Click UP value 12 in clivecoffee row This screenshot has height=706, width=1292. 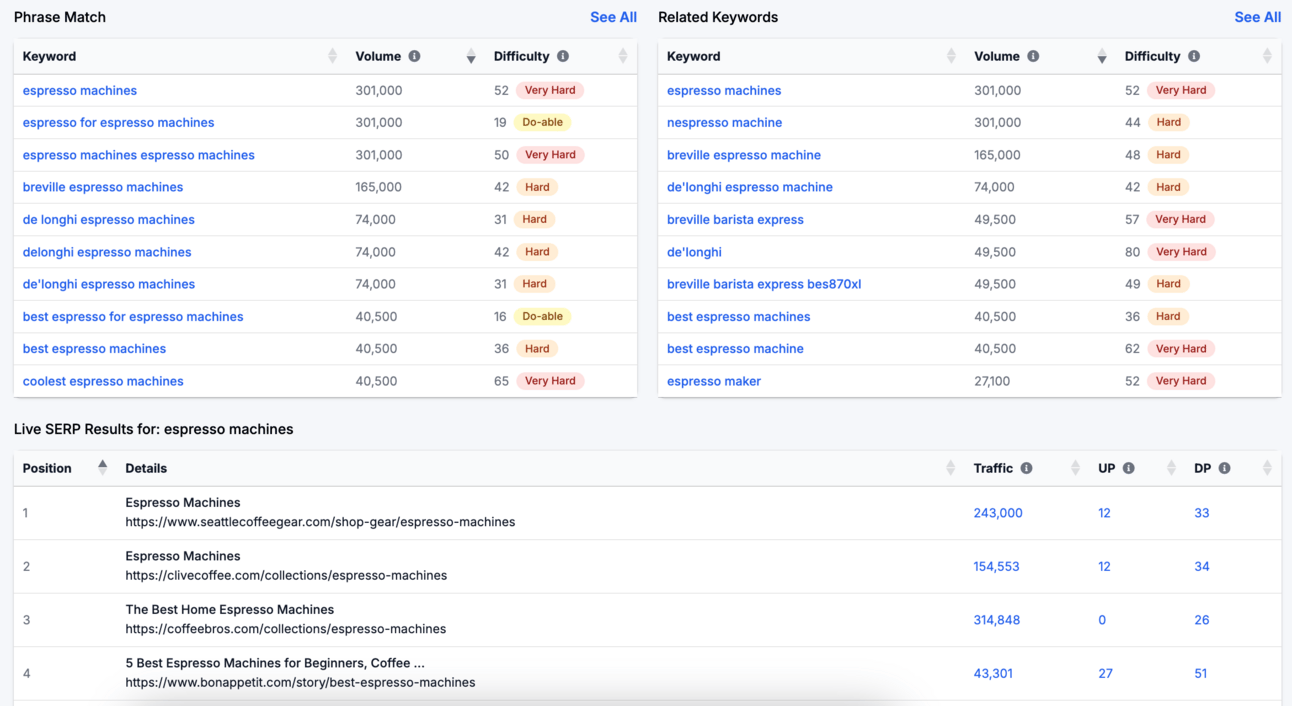(1104, 566)
